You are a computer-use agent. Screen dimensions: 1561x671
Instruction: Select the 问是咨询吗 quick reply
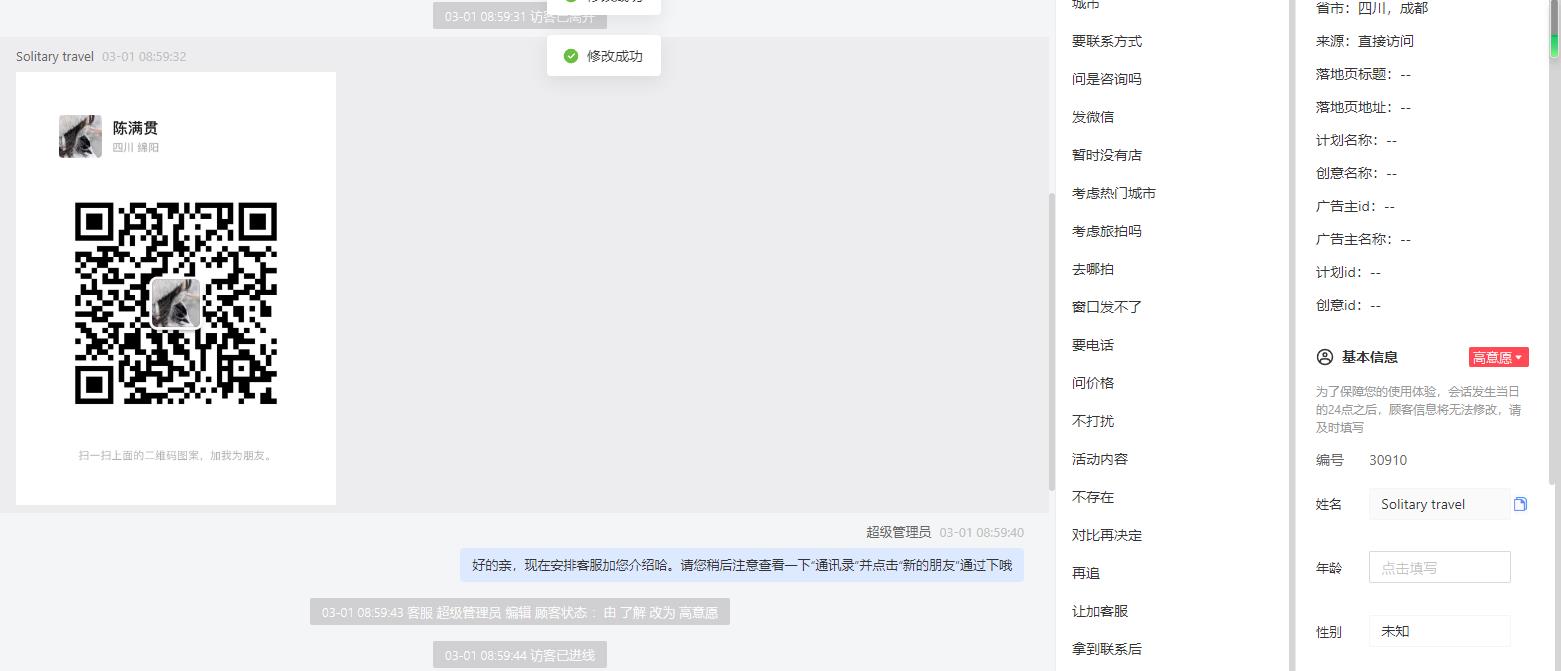tap(1107, 79)
